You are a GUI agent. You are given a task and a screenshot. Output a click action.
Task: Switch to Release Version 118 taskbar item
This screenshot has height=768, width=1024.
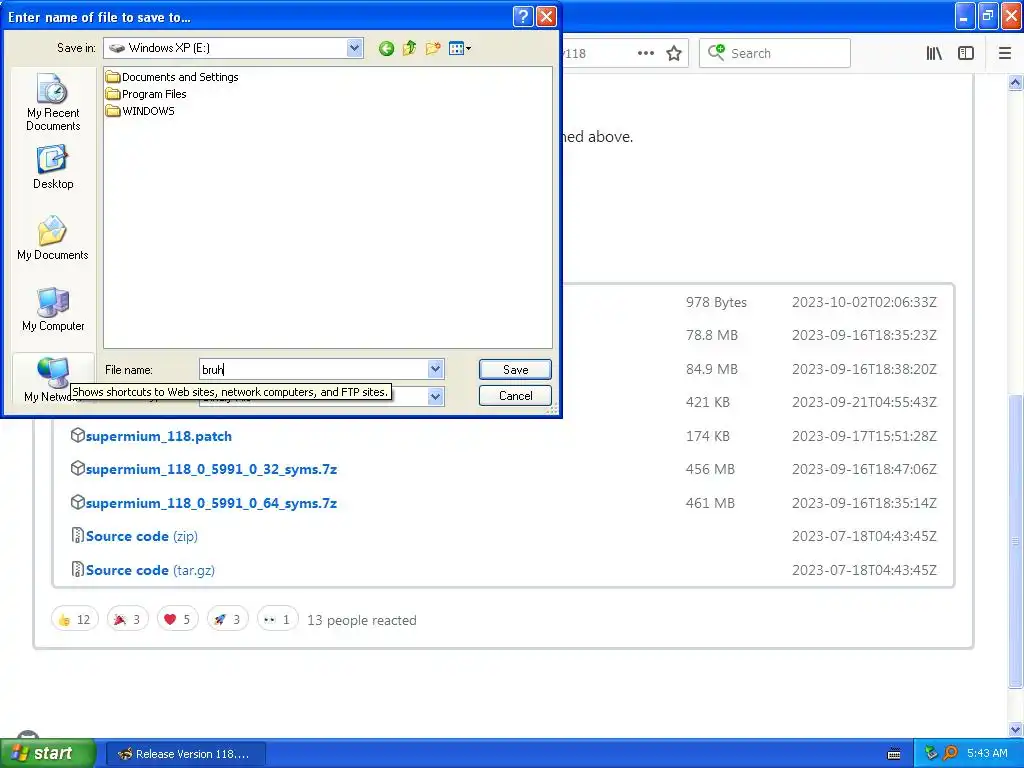click(185, 754)
